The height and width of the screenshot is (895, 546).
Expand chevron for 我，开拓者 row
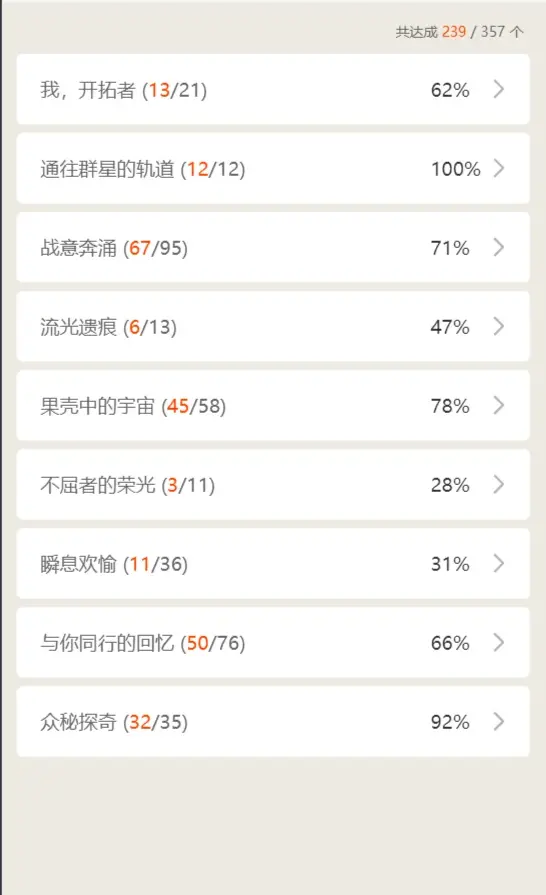pos(499,89)
